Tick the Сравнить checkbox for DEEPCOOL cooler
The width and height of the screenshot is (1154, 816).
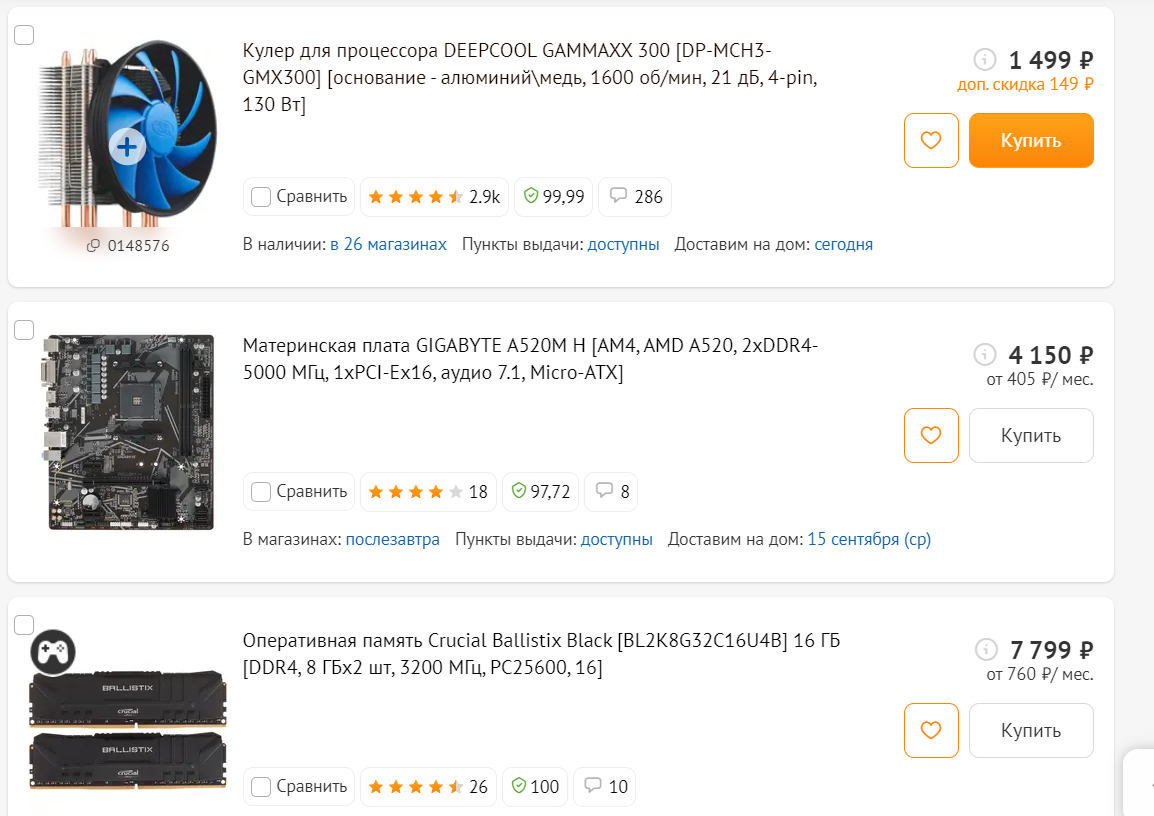coord(261,197)
